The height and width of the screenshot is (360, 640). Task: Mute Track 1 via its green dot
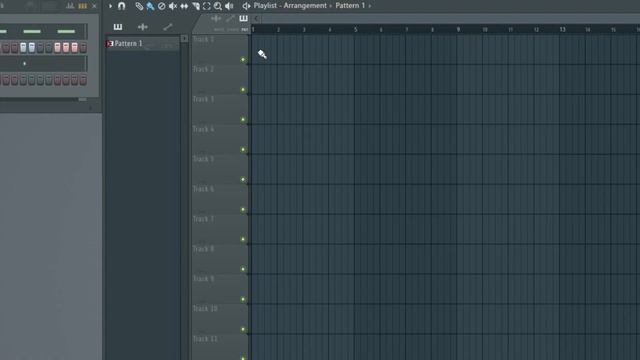point(243,60)
